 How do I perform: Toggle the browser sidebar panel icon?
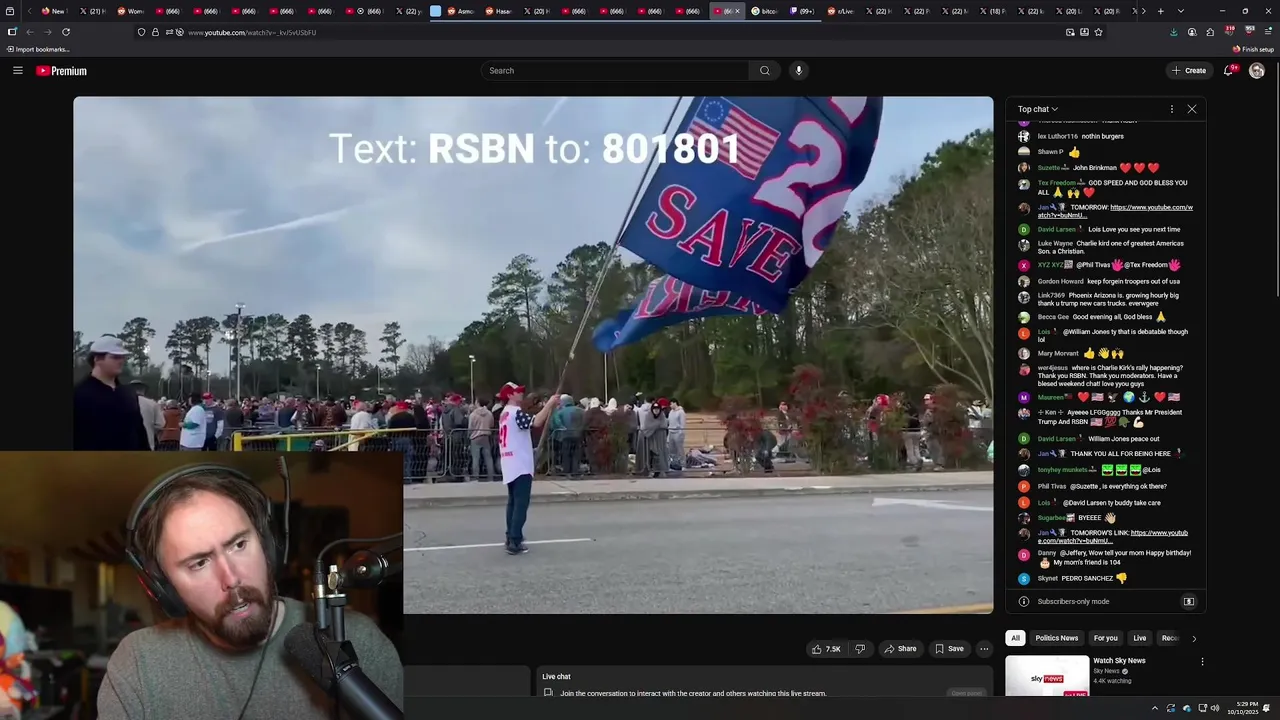tap(12, 32)
